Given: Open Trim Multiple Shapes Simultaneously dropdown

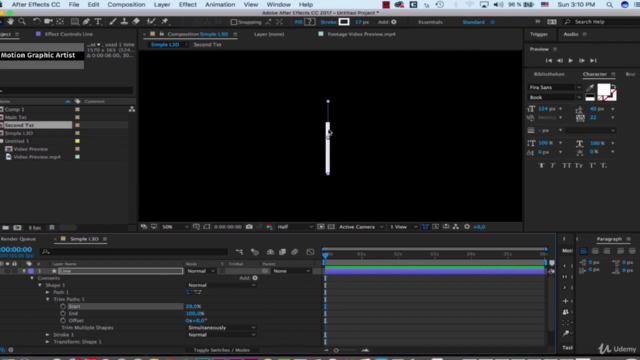Looking at the screenshot, I should point(222,328).
